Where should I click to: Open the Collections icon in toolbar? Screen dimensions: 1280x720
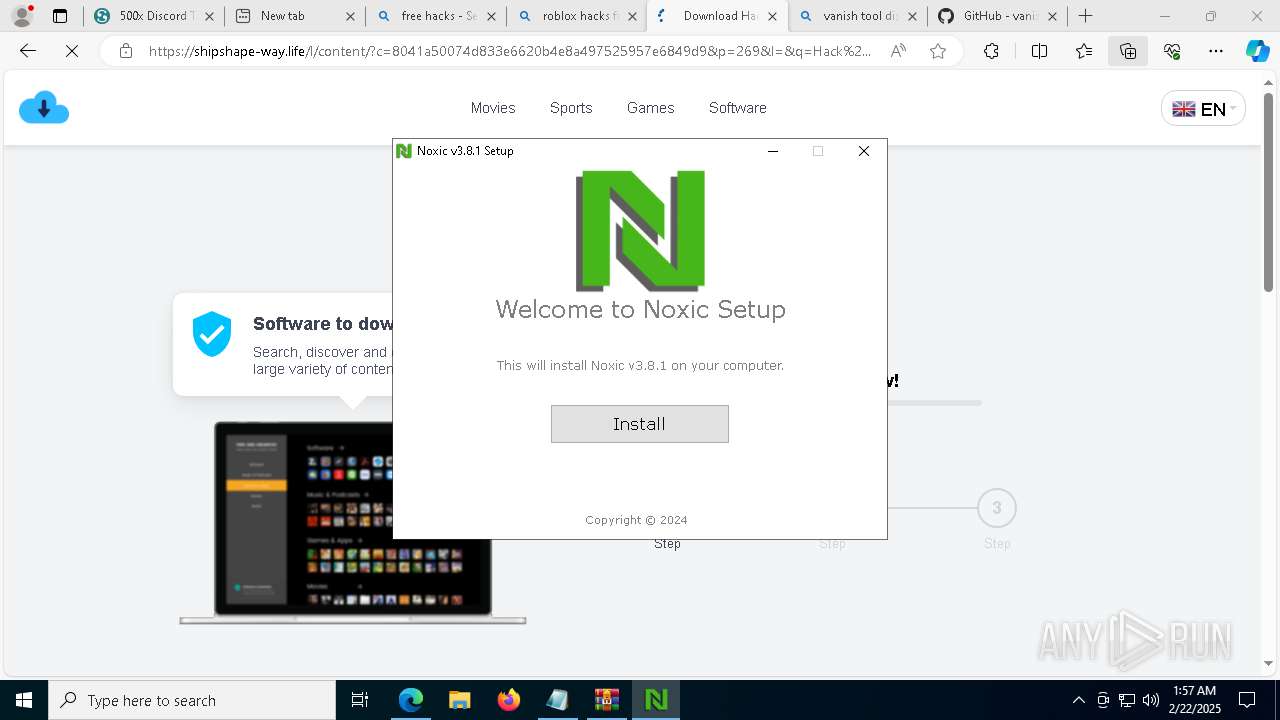tap(1128, 51)
